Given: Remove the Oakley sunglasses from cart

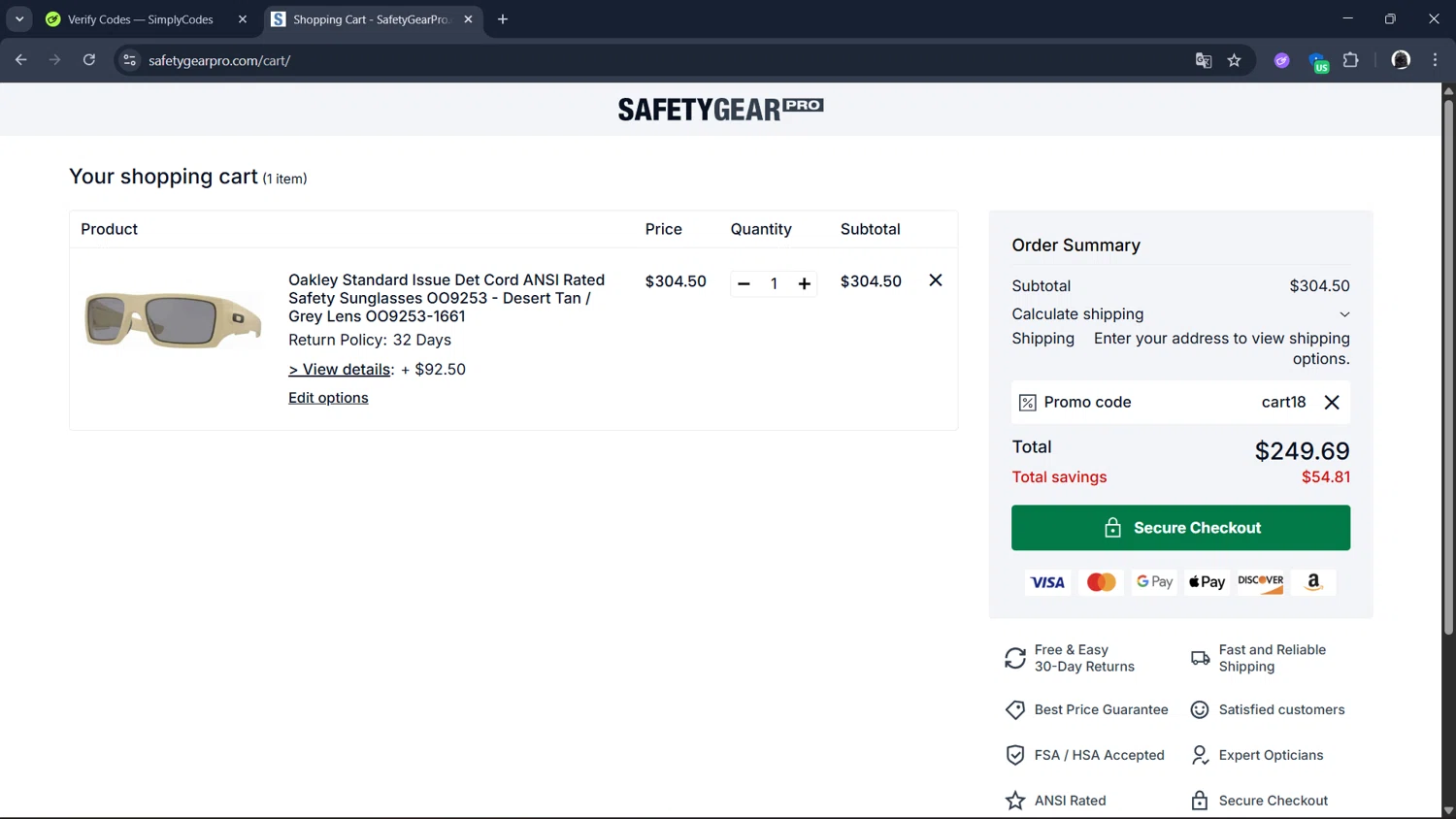Looking at the screenshot, I should point(936,280).
